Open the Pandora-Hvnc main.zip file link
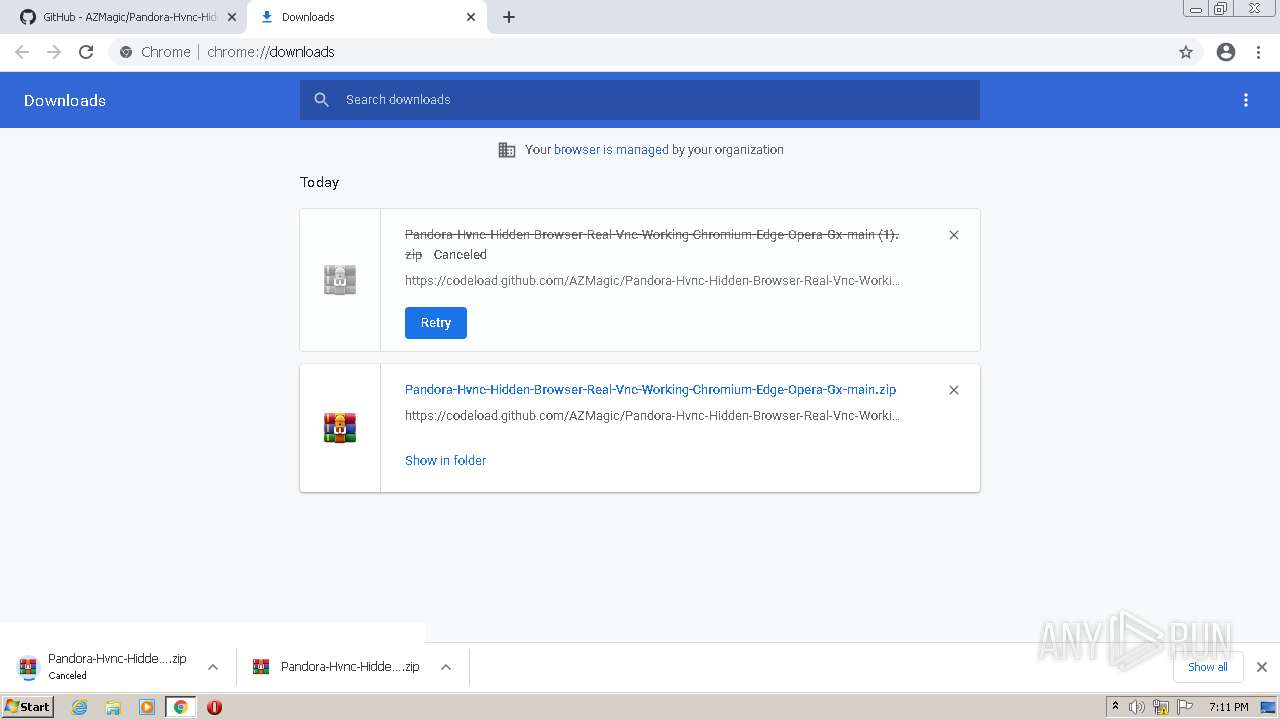The width and height of the screenshot is (1280, 720). (650, 390)
